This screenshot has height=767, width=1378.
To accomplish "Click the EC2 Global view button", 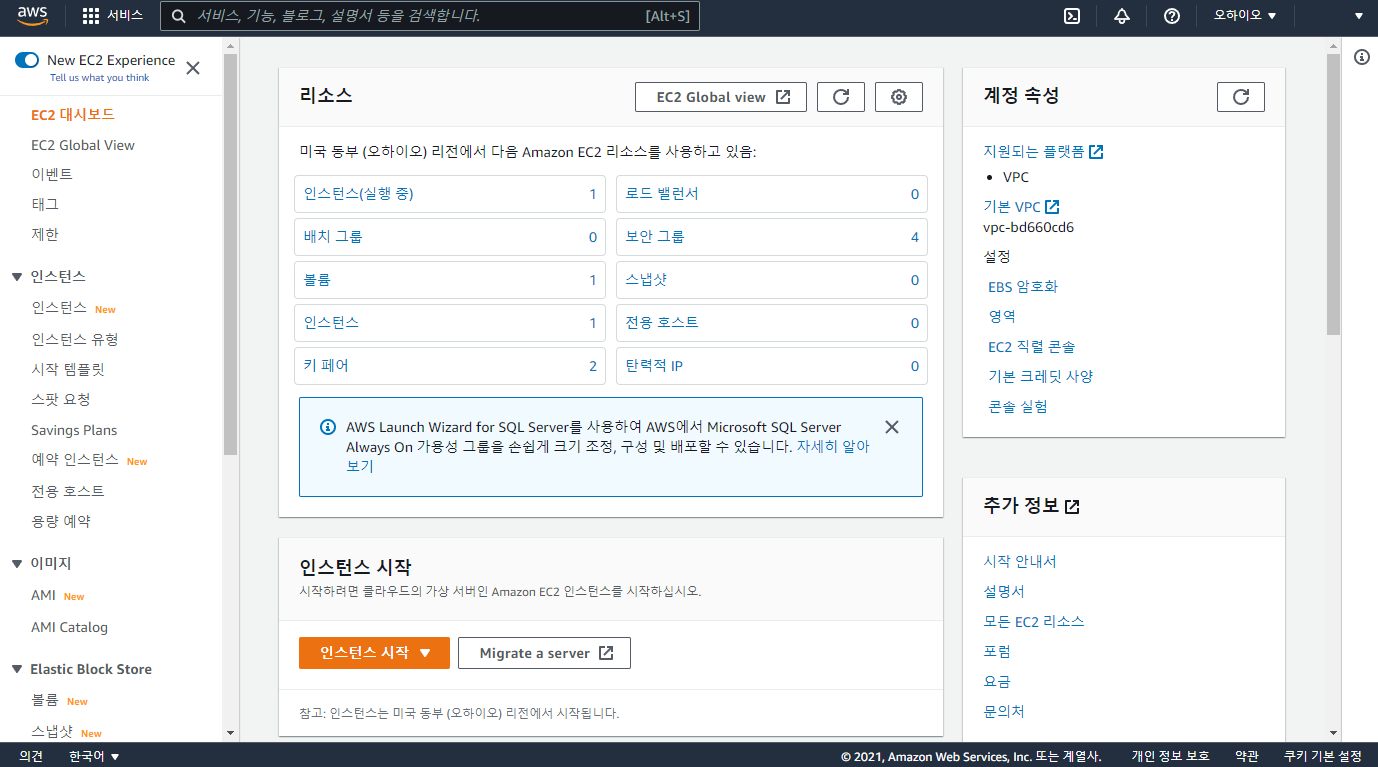I will (721, 97).
